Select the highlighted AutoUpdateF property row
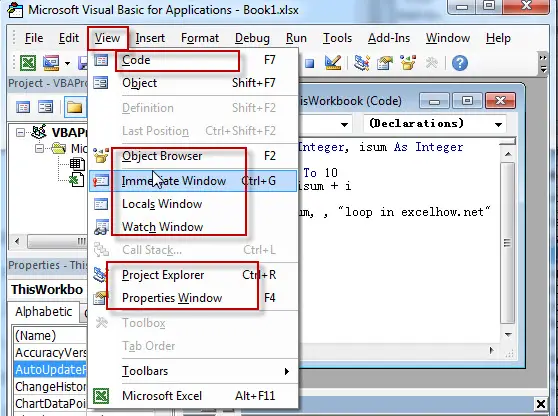 50,370
